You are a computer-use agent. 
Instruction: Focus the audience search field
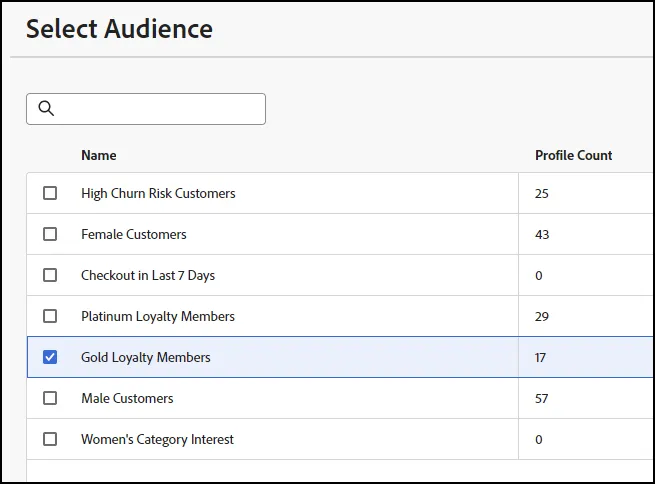pyautogui.click(x=146, y=109)
